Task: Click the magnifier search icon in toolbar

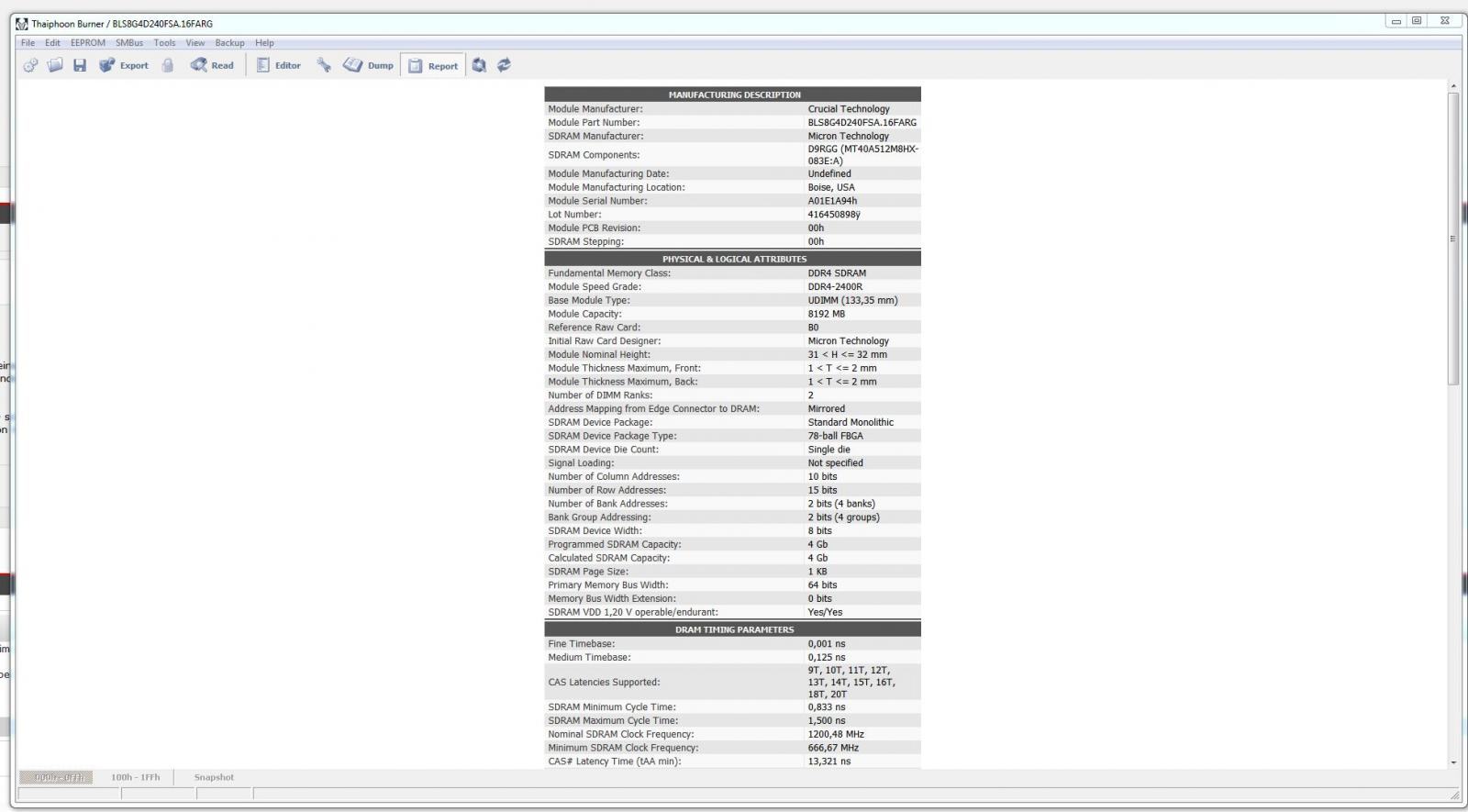Action: pyautogui.click(x=479, y=65)
